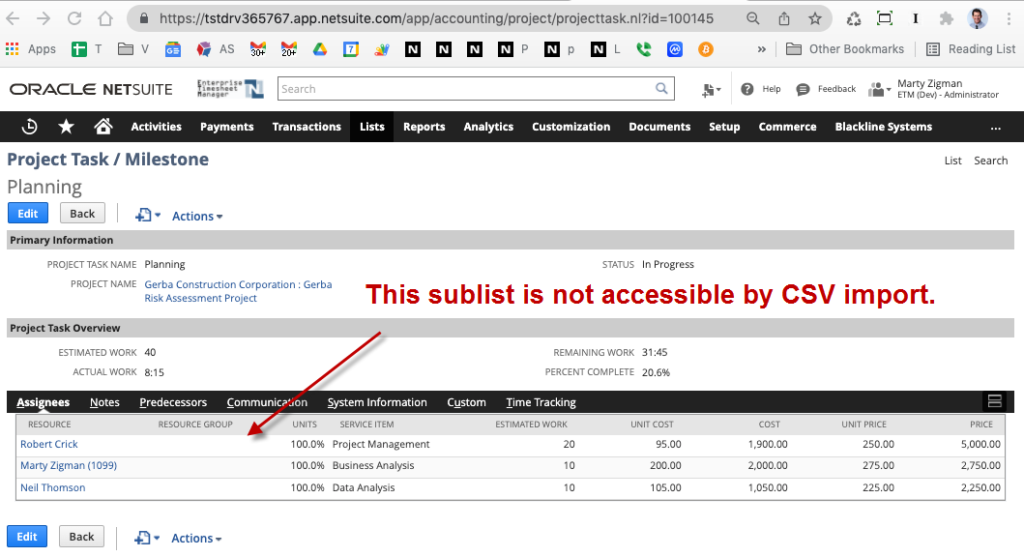This screenshot has width=1024, height=557.
Task: Select the 5,000.00 price cell
Action: tap(980, 444)
